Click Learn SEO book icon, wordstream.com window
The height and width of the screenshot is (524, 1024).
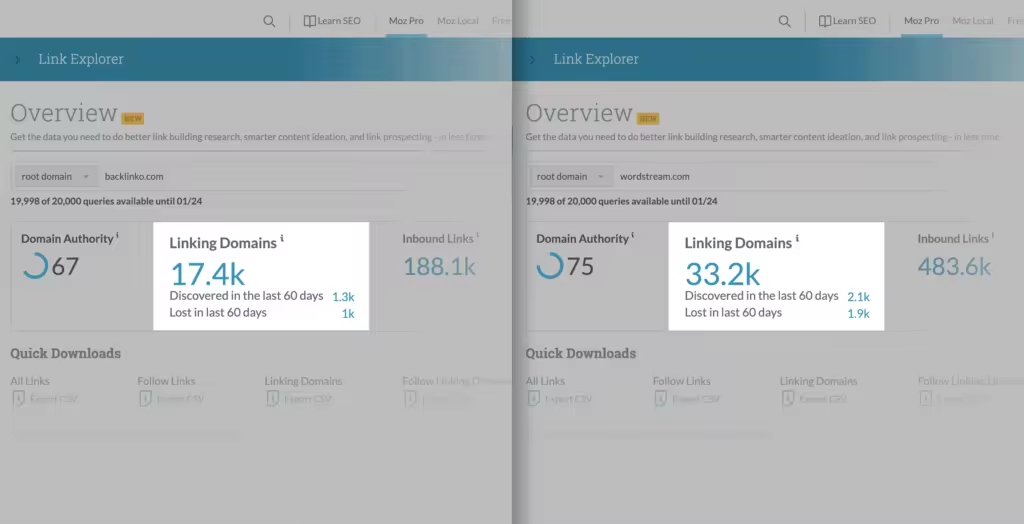(825, 21)
